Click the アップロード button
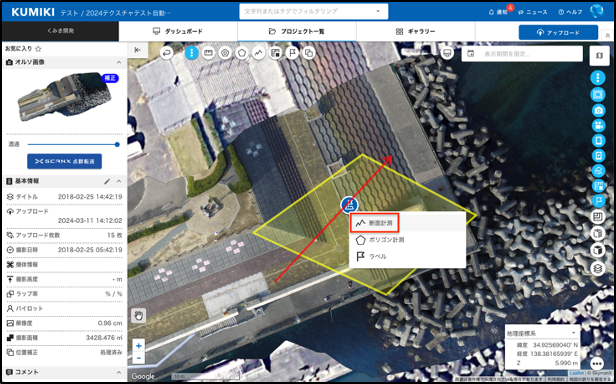 pos(558,33)
